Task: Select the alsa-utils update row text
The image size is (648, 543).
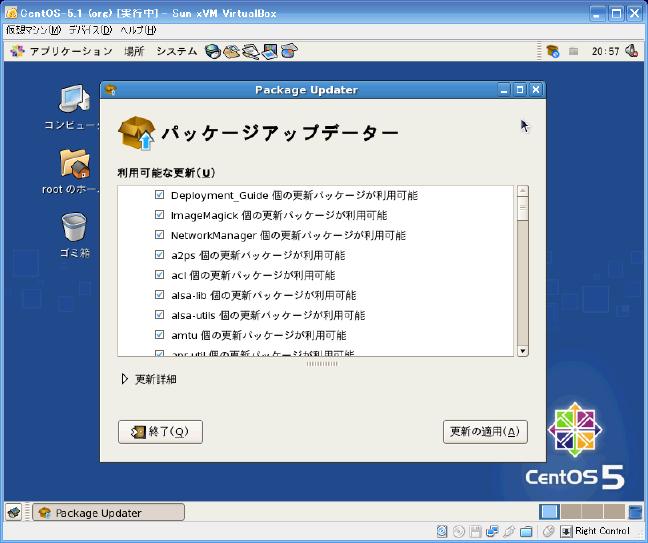Action: click(x=268, y=315)
